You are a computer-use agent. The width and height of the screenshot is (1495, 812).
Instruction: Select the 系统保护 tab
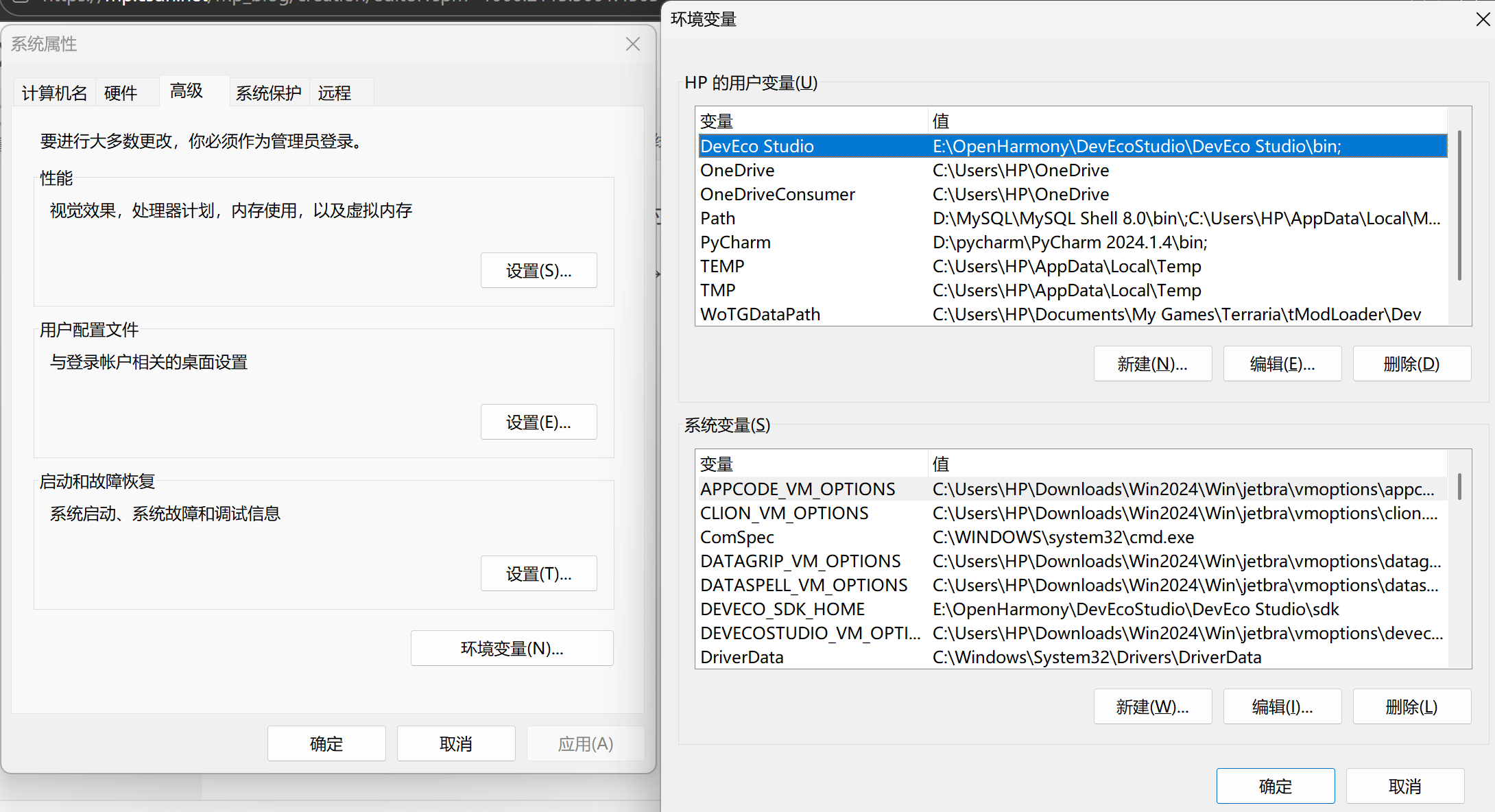[x=268, y=93]
